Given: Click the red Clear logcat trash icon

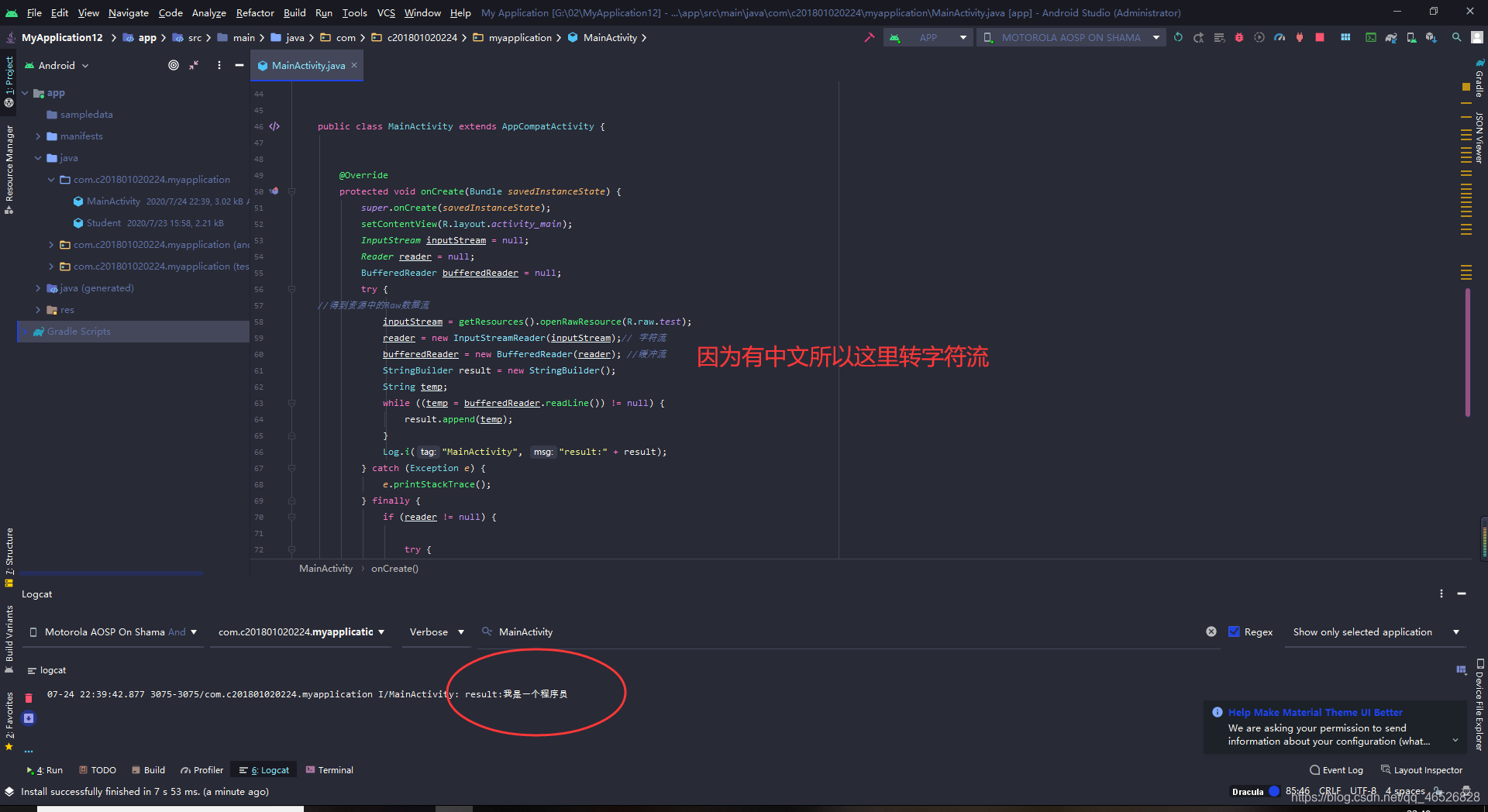Looking at the screenshot, I should click(x=29, y=698).
